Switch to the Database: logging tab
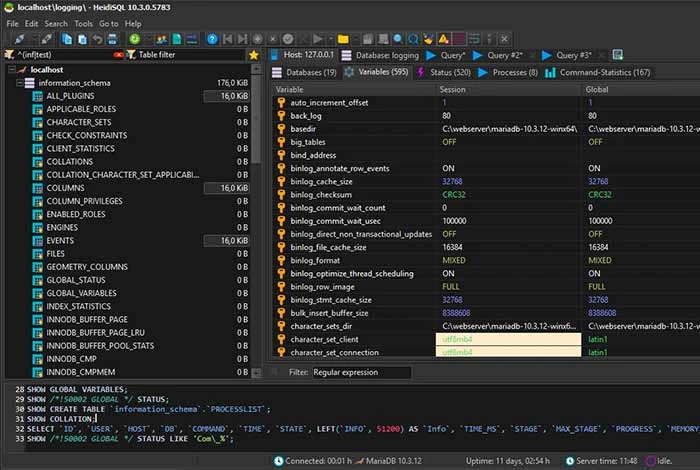700x470 pixels. pyautogui.click(x=380, y=55)
